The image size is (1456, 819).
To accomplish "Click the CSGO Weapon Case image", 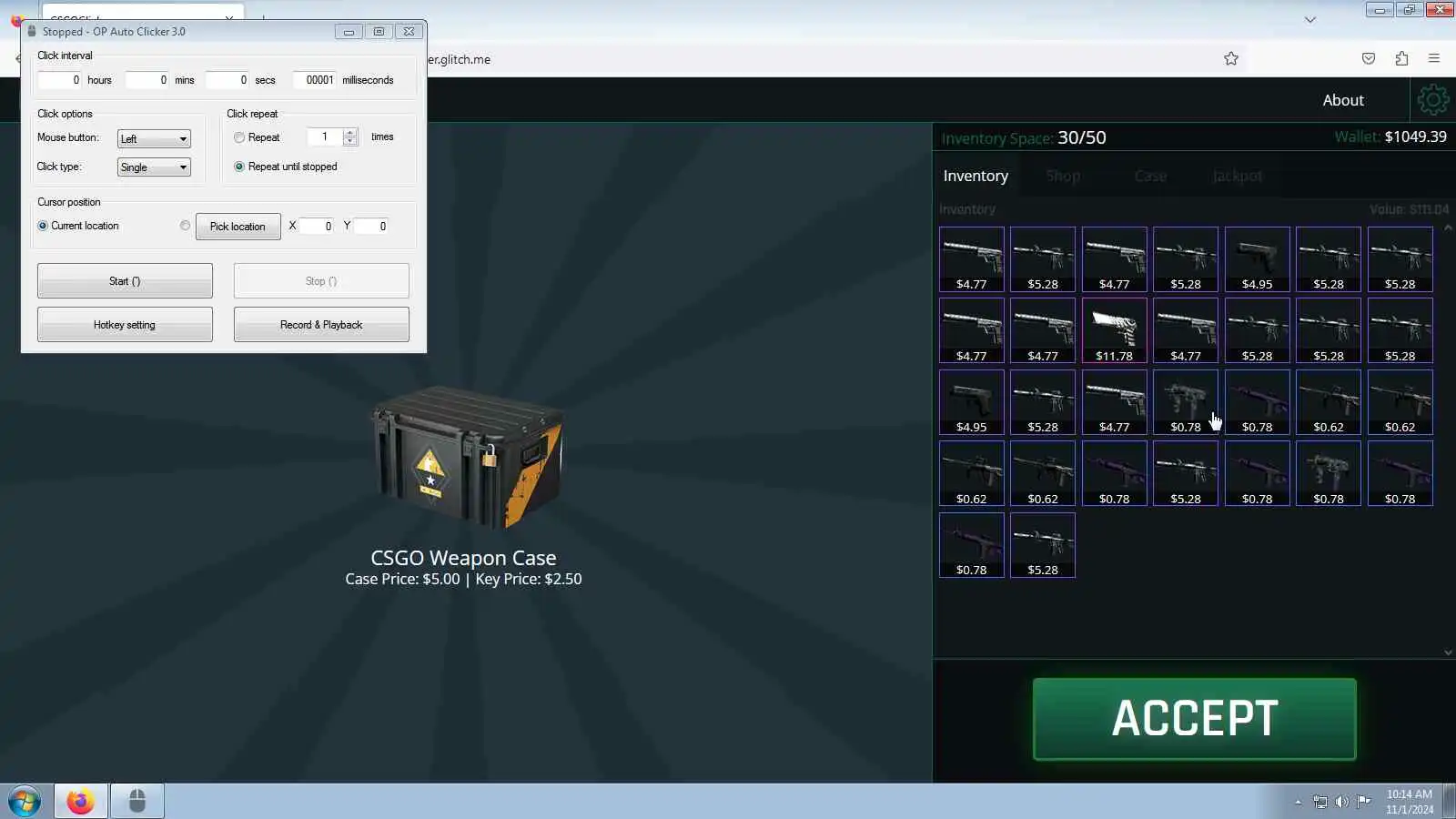I will 468,458.
